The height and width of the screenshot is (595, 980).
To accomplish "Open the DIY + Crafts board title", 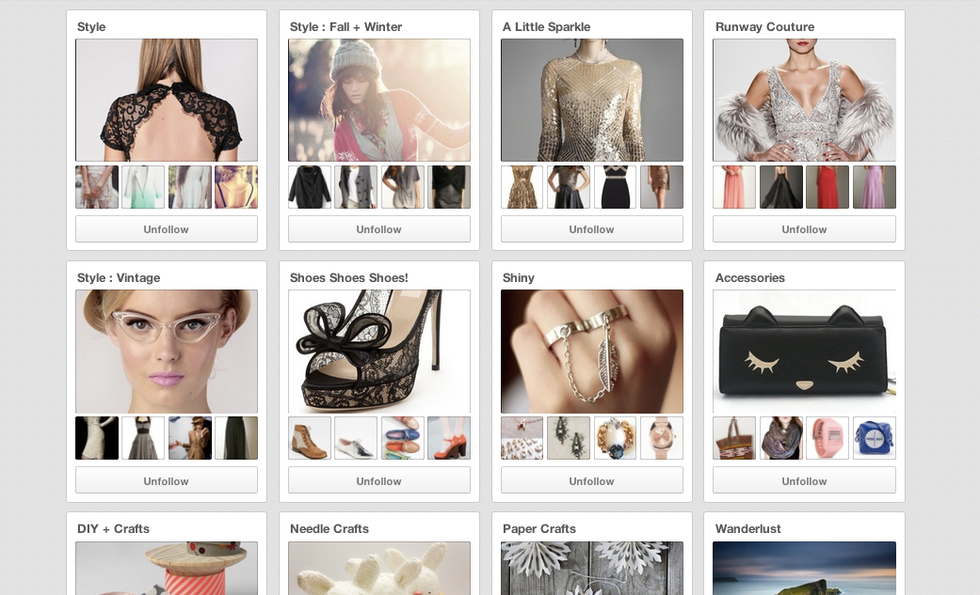I will 113,529.
